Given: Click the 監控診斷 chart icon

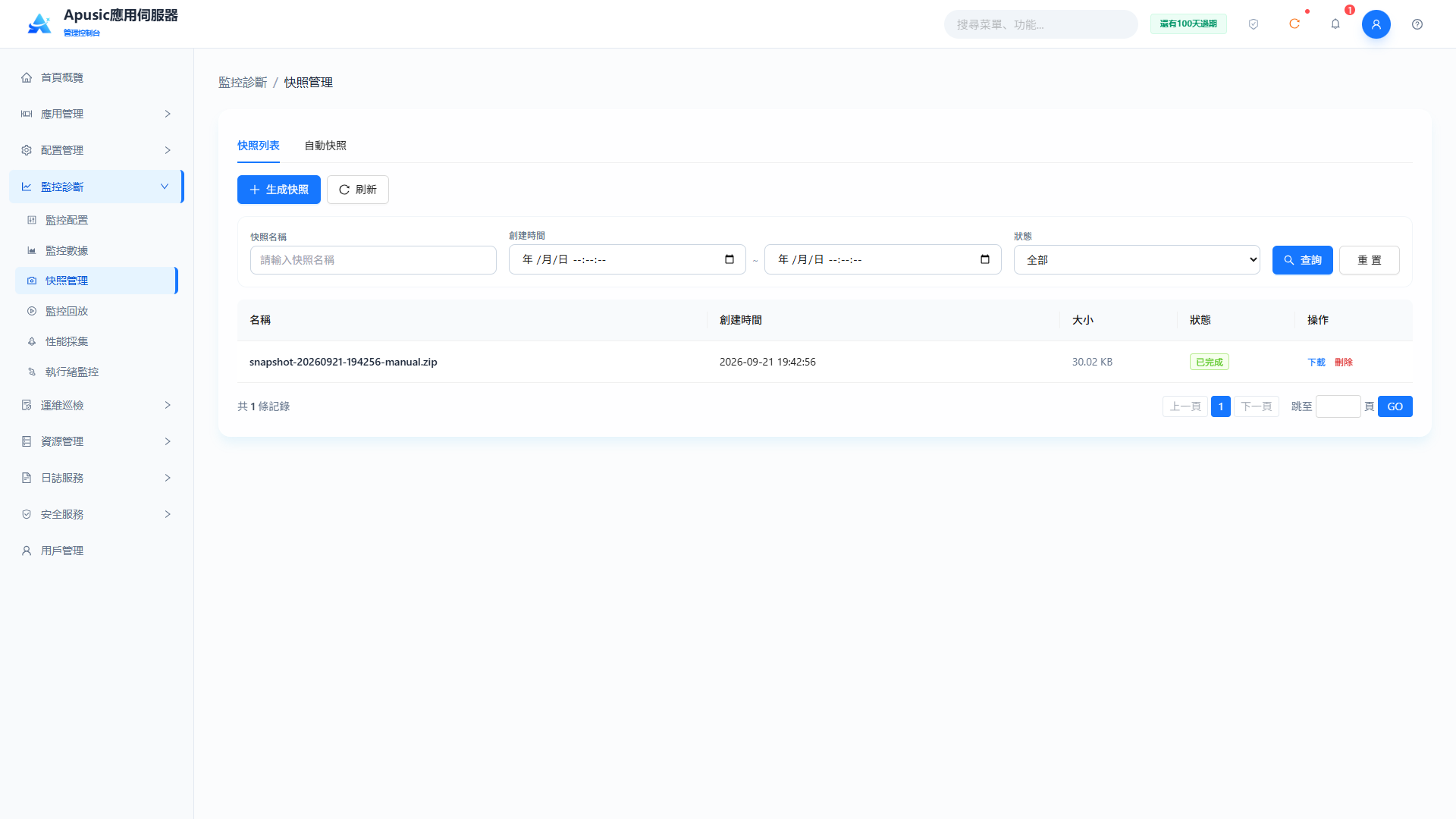Looking at the screenshot, I should 27,187.
